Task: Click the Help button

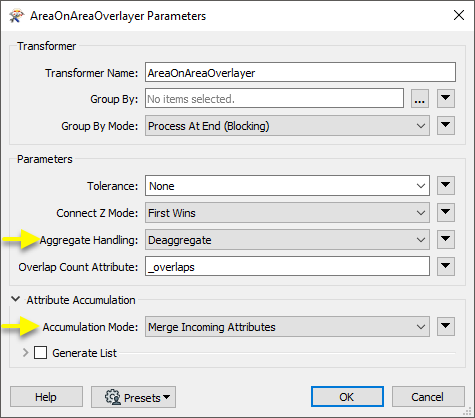Action: (x=46, y=397)
